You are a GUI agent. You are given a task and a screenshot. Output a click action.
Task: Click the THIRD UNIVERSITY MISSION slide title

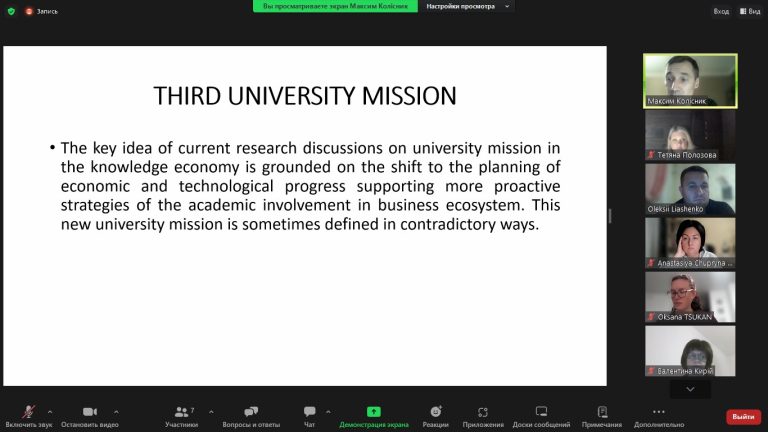tap(305, 96)
